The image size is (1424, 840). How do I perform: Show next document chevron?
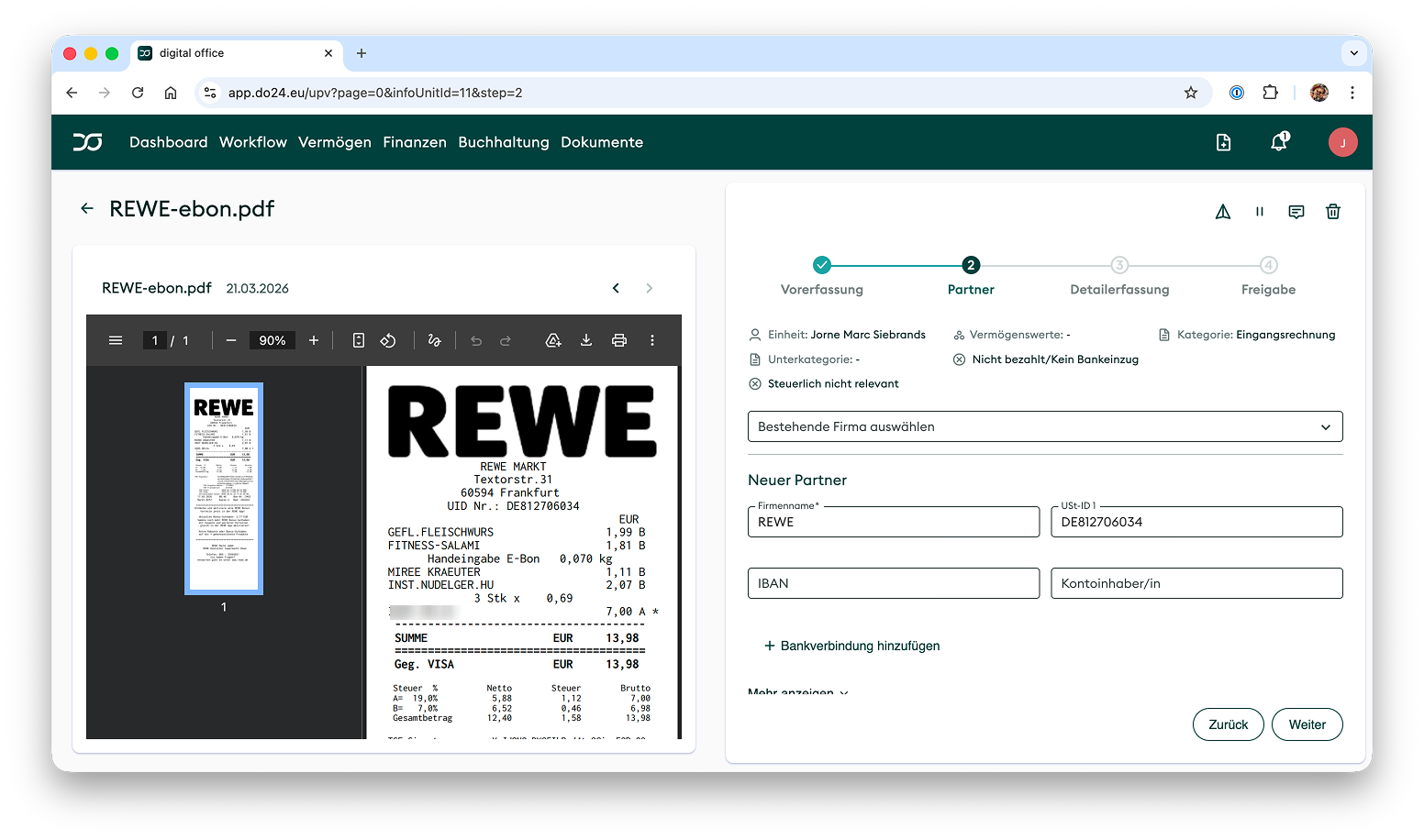click(649, 288)
